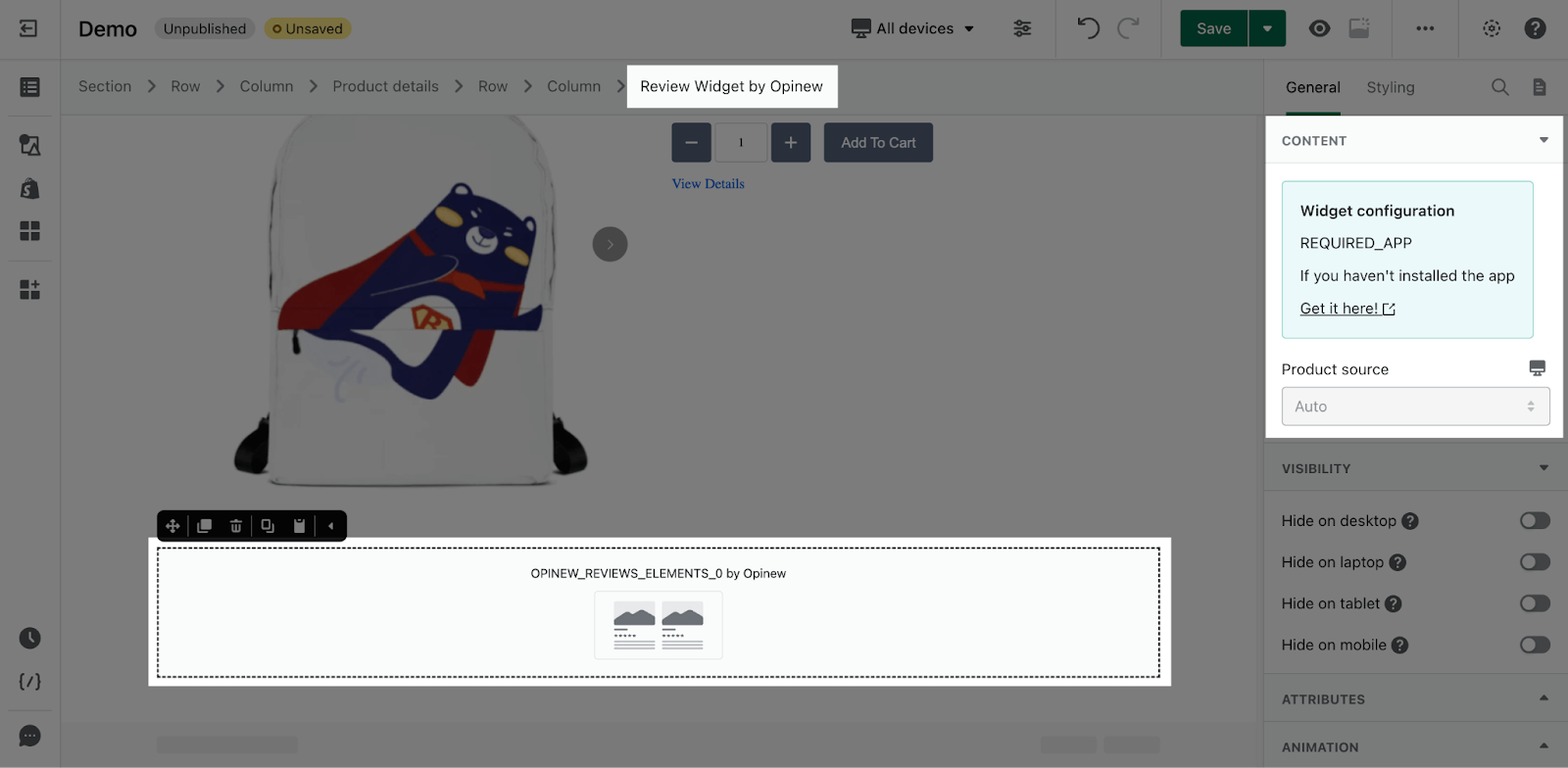Exit the editor with the back icon
The image size is (1568, 768).
click(28, 28)
